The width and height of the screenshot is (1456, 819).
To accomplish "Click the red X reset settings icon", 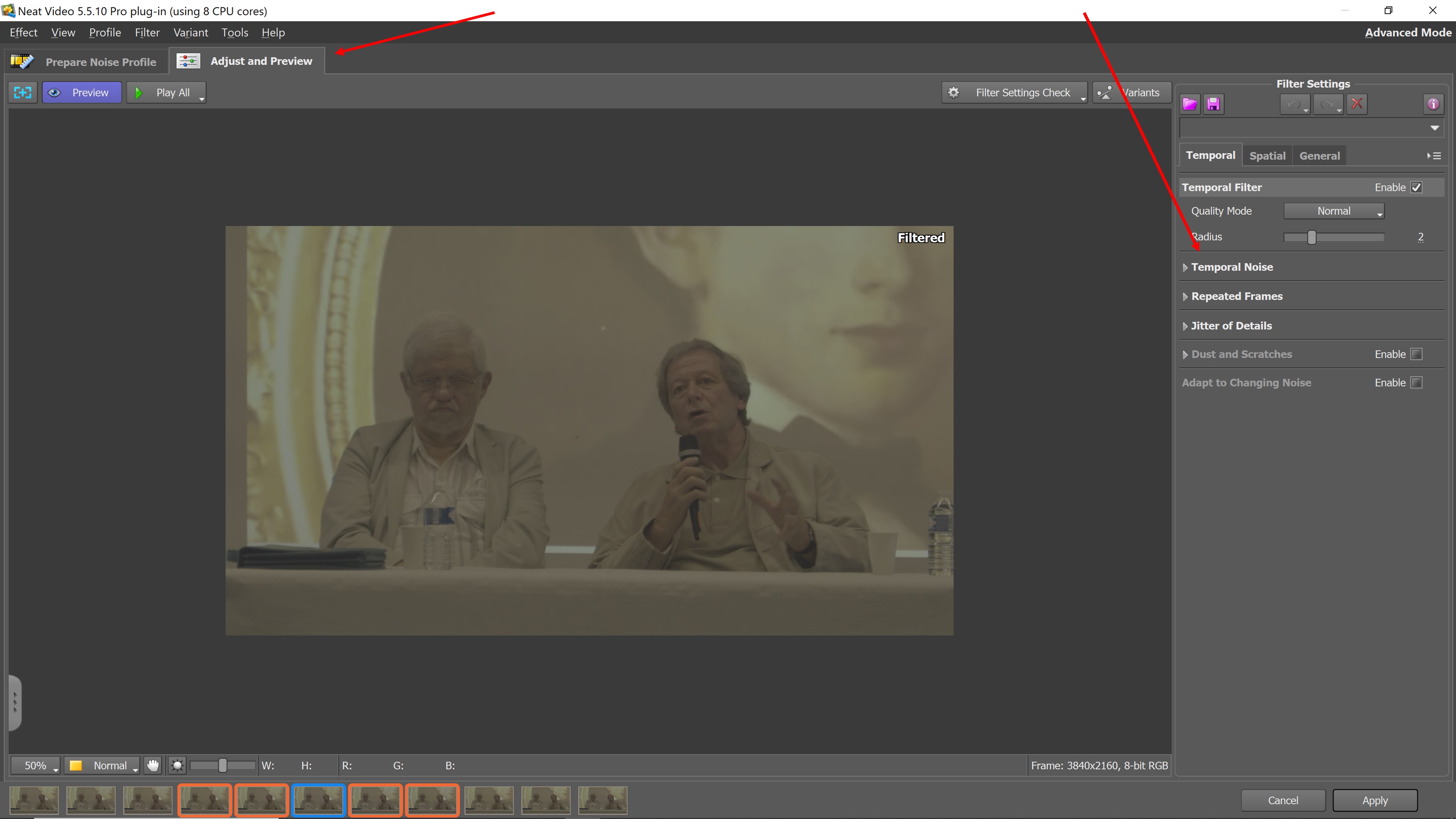I will coord(1356,104).
